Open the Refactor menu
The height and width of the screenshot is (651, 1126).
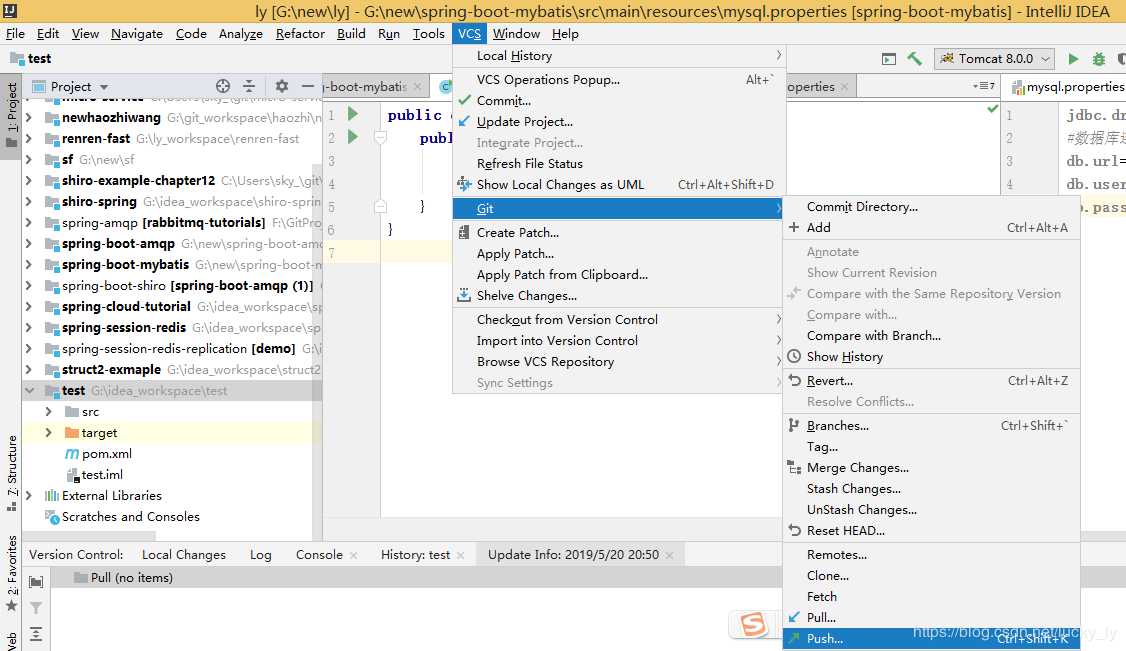point(300,34)
